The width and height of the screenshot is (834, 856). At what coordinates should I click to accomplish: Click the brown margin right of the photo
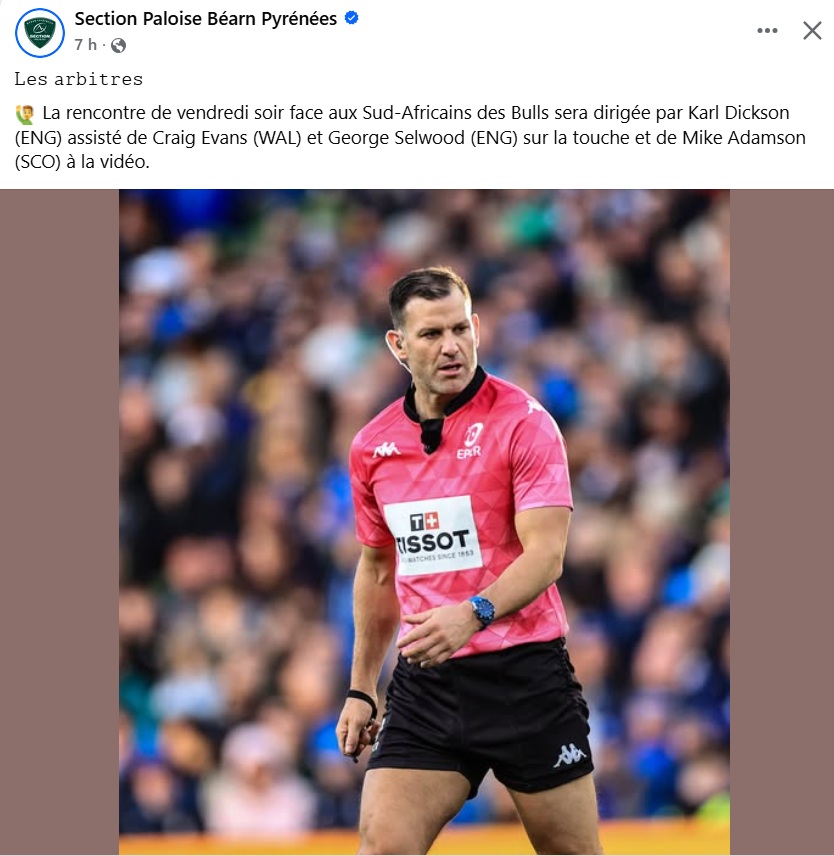pos(782,522)
